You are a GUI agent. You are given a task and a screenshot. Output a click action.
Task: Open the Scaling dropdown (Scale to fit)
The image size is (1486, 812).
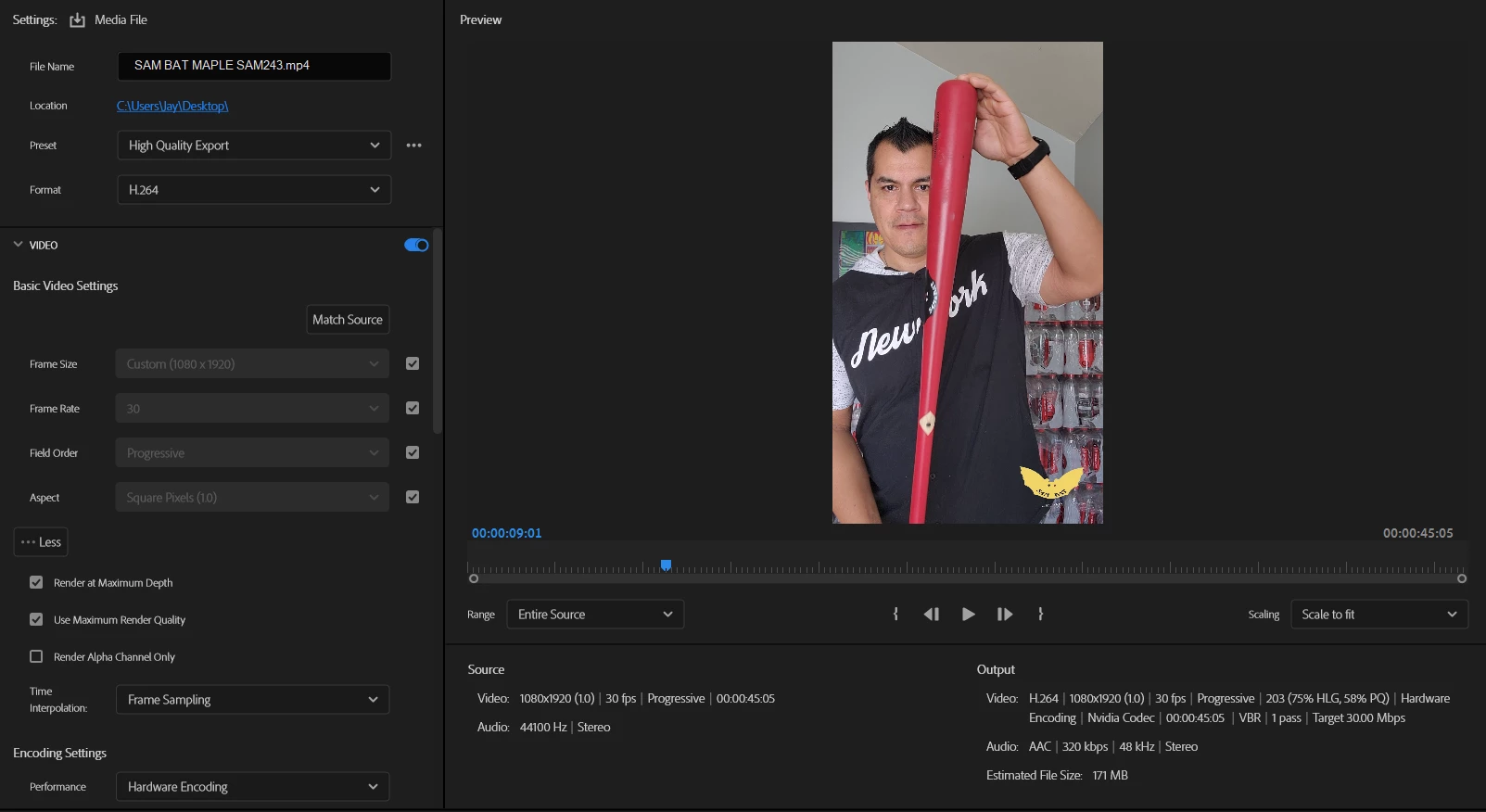click(1379, 615)
